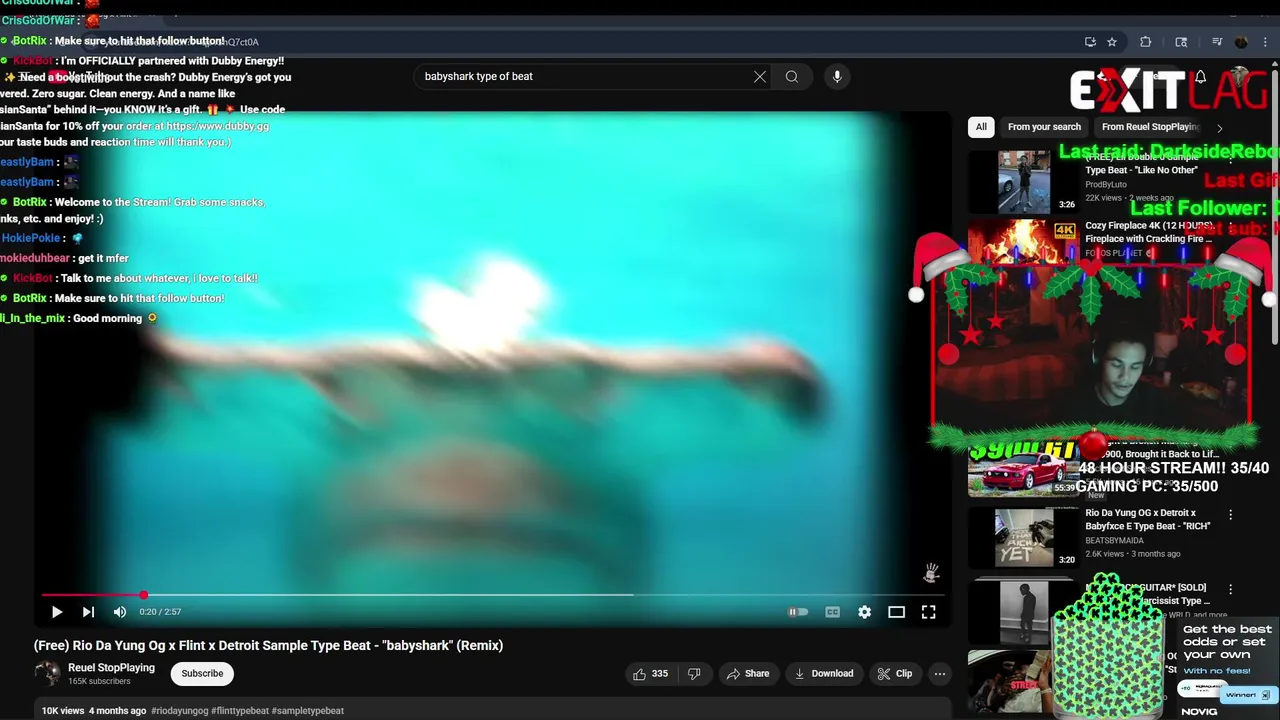The width and height of the screenshot is (1280, 720).
Task: Click the 'Good morning' chat message
Action: pyautogui.click(x=79, y=318)
